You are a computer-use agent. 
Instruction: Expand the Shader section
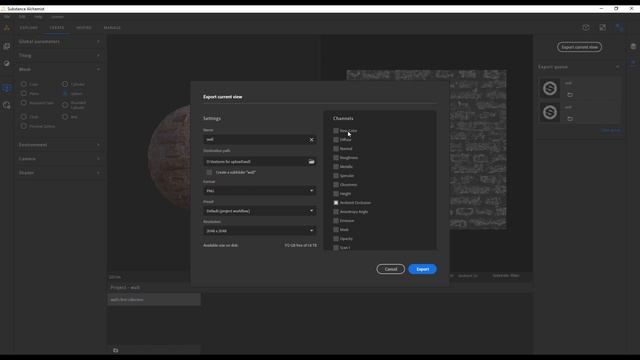60,173
